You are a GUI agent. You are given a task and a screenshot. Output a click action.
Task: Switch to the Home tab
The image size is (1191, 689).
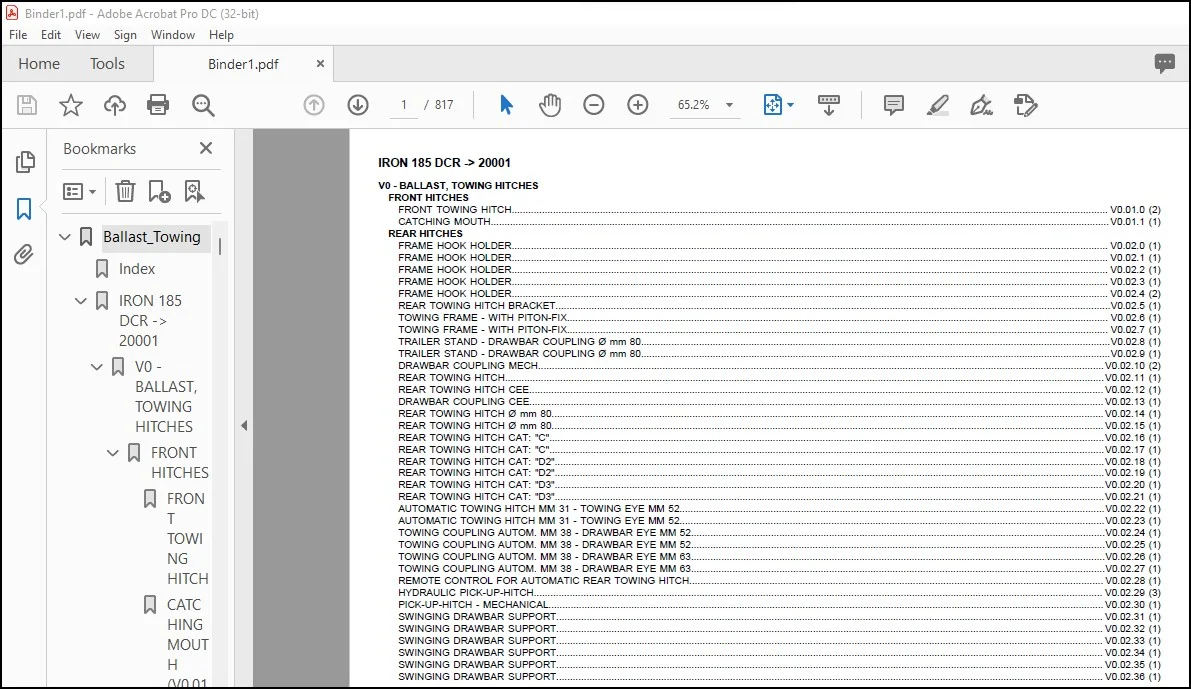coord(39,64)
